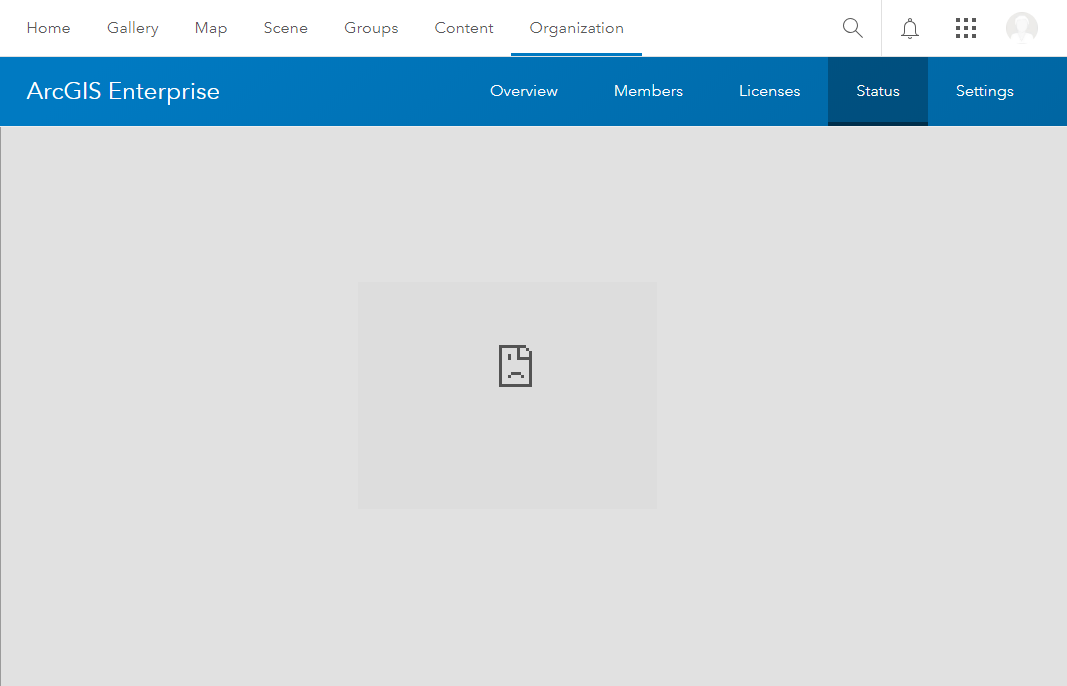
Task: Click the ArcGIS Enterprise title
Action: click(123, 91)
